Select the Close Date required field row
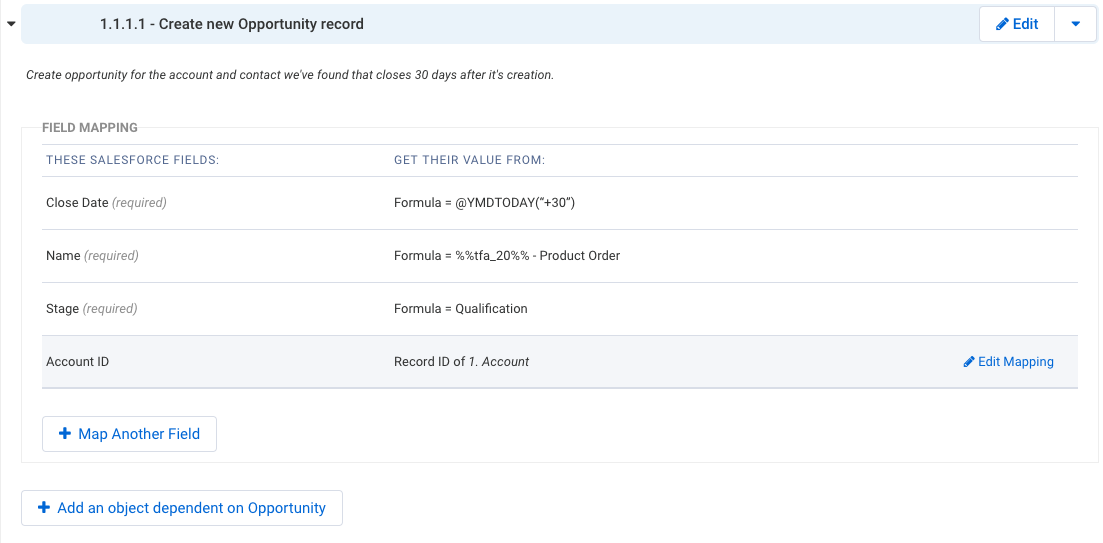1103x543 pixels. pyautogui.click(x=560, y=203)
